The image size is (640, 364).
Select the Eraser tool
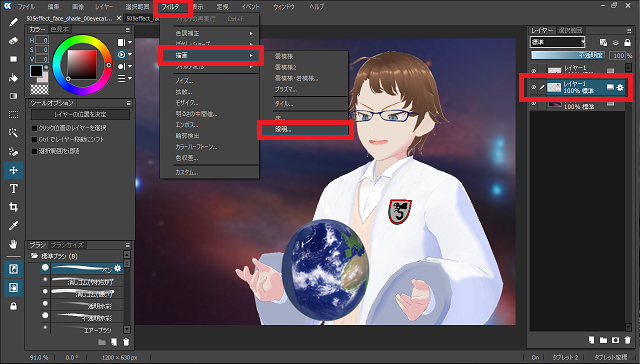(x=13, y=41)
